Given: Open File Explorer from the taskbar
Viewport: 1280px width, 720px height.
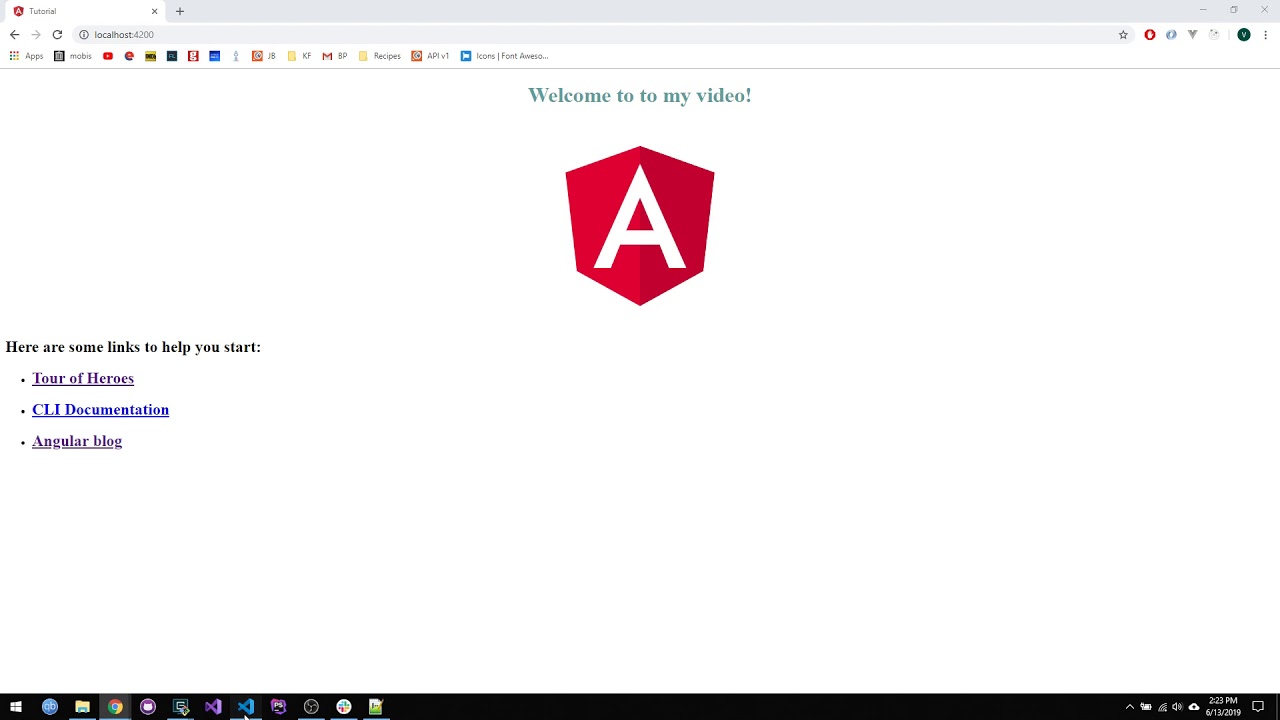Looking at the screenshot, I should click(83, 707).
